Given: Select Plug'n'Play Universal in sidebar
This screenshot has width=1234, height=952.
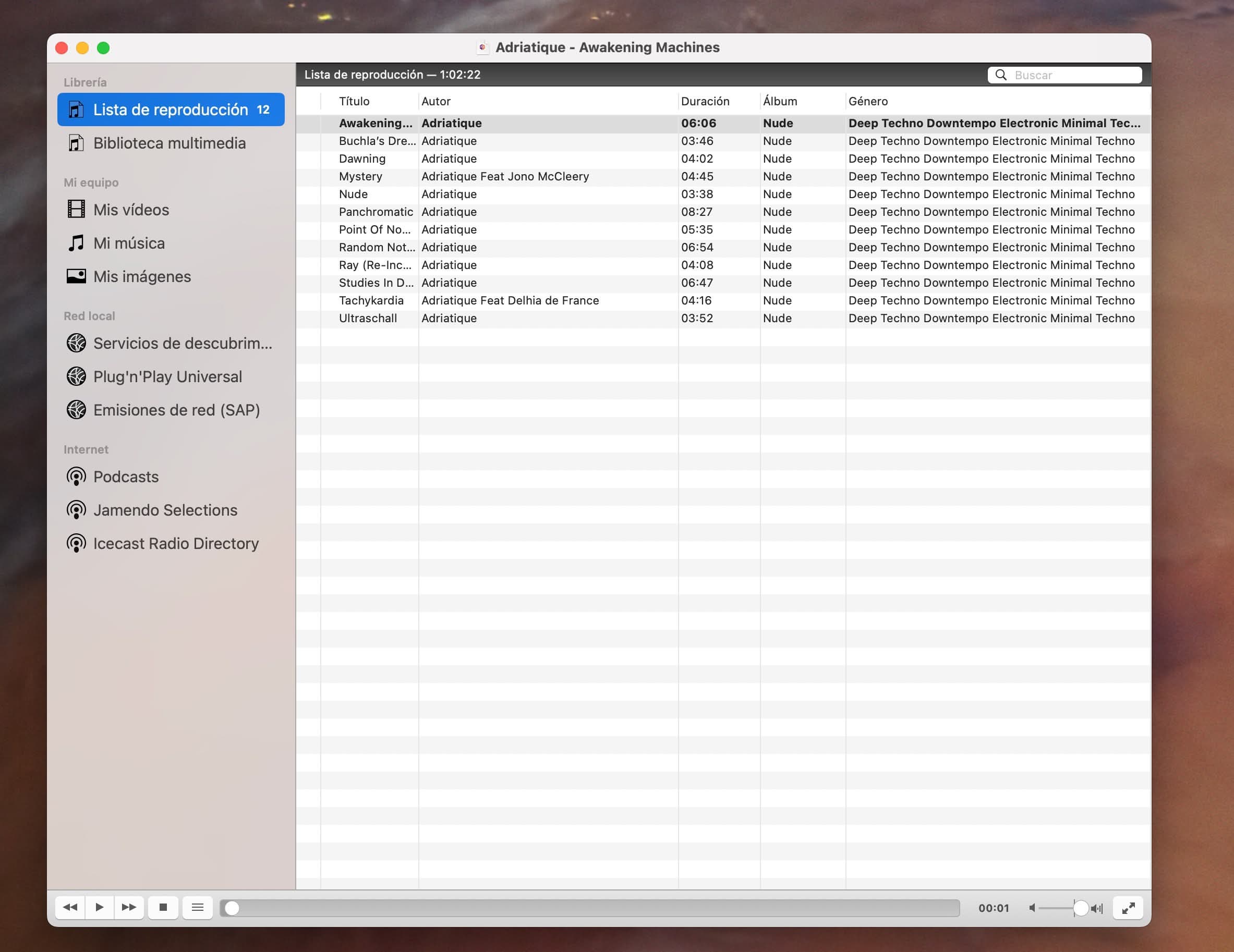Looking at the screenshot, I should 171,376.
